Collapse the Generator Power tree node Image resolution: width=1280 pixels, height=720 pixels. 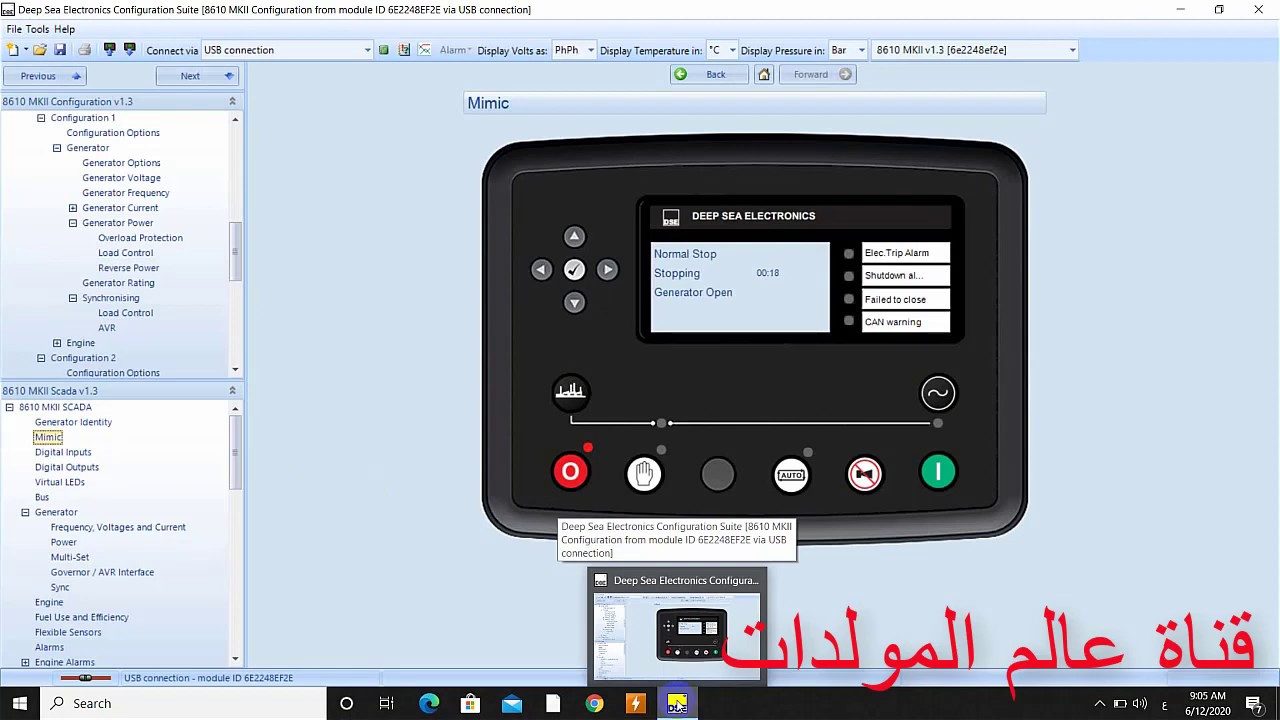click(x=73, y=223)
